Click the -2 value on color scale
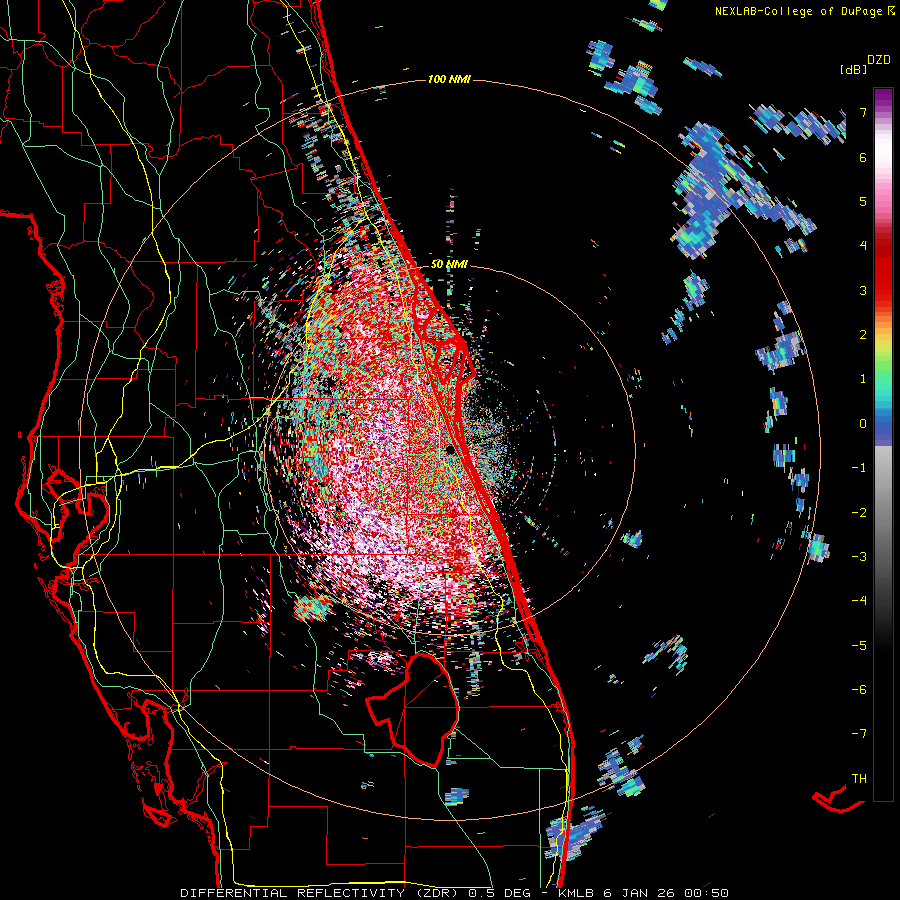The image size is (900, 900). (859, 513)
